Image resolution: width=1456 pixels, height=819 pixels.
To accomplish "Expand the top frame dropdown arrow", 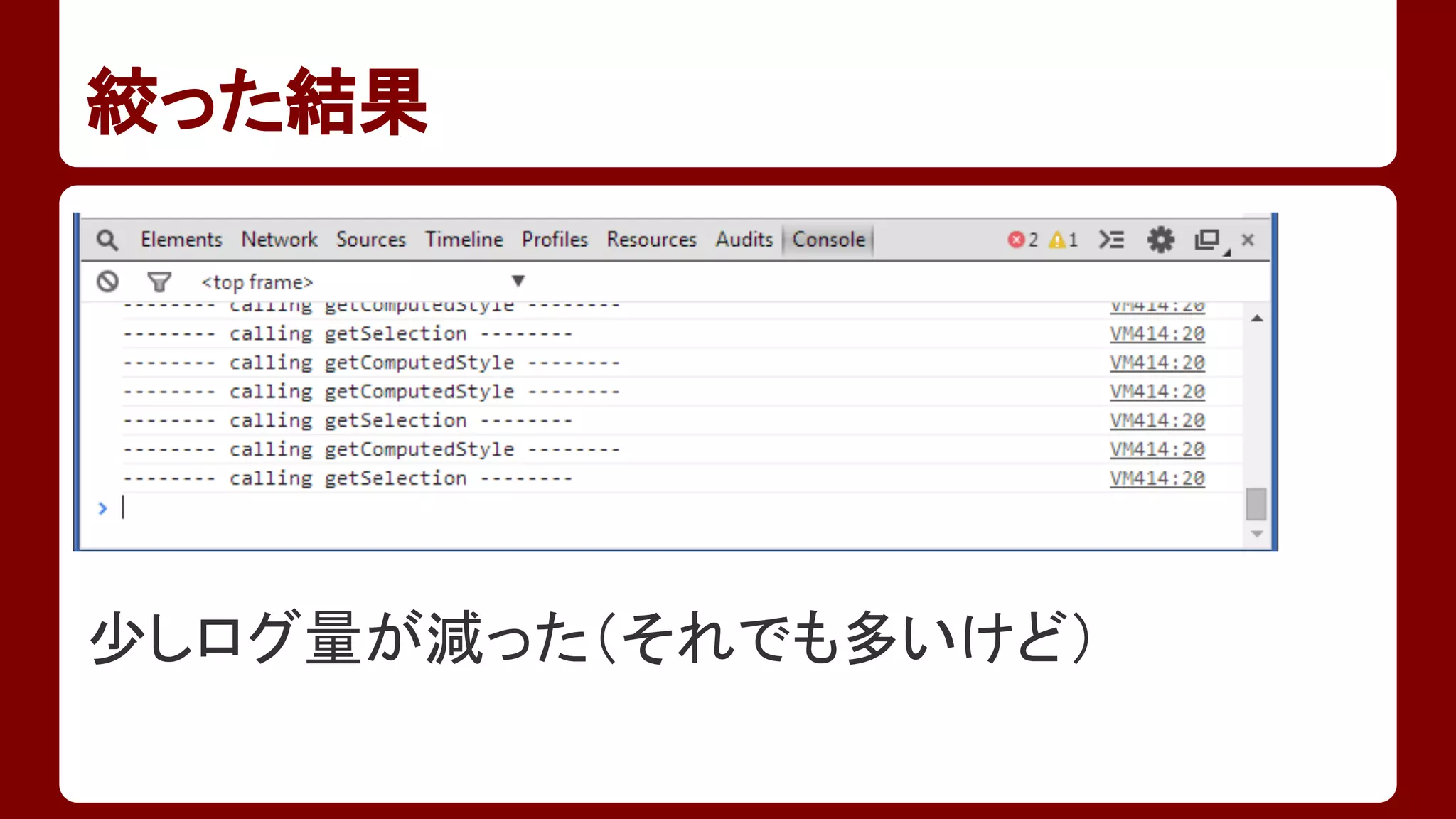I will point(518,281).
